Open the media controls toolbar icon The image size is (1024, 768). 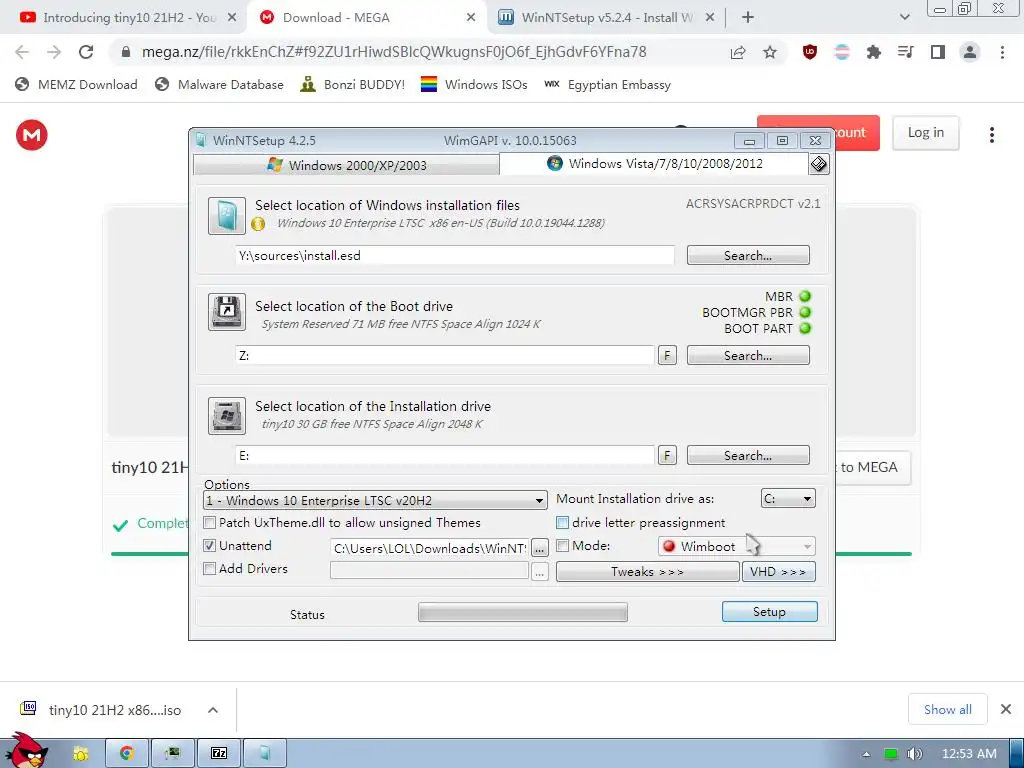coord(905,52)
